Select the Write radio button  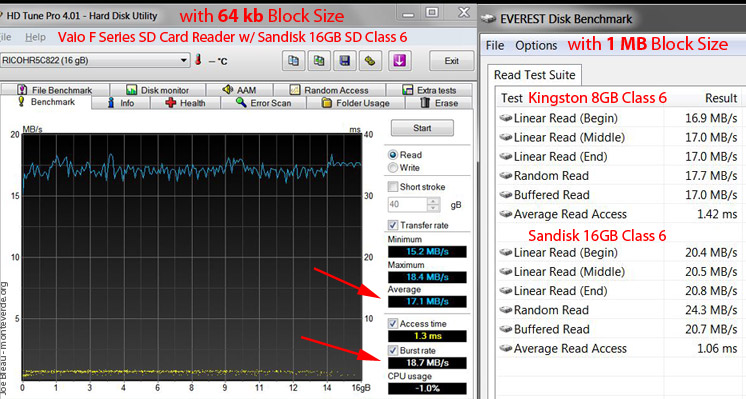pos(393,167)
